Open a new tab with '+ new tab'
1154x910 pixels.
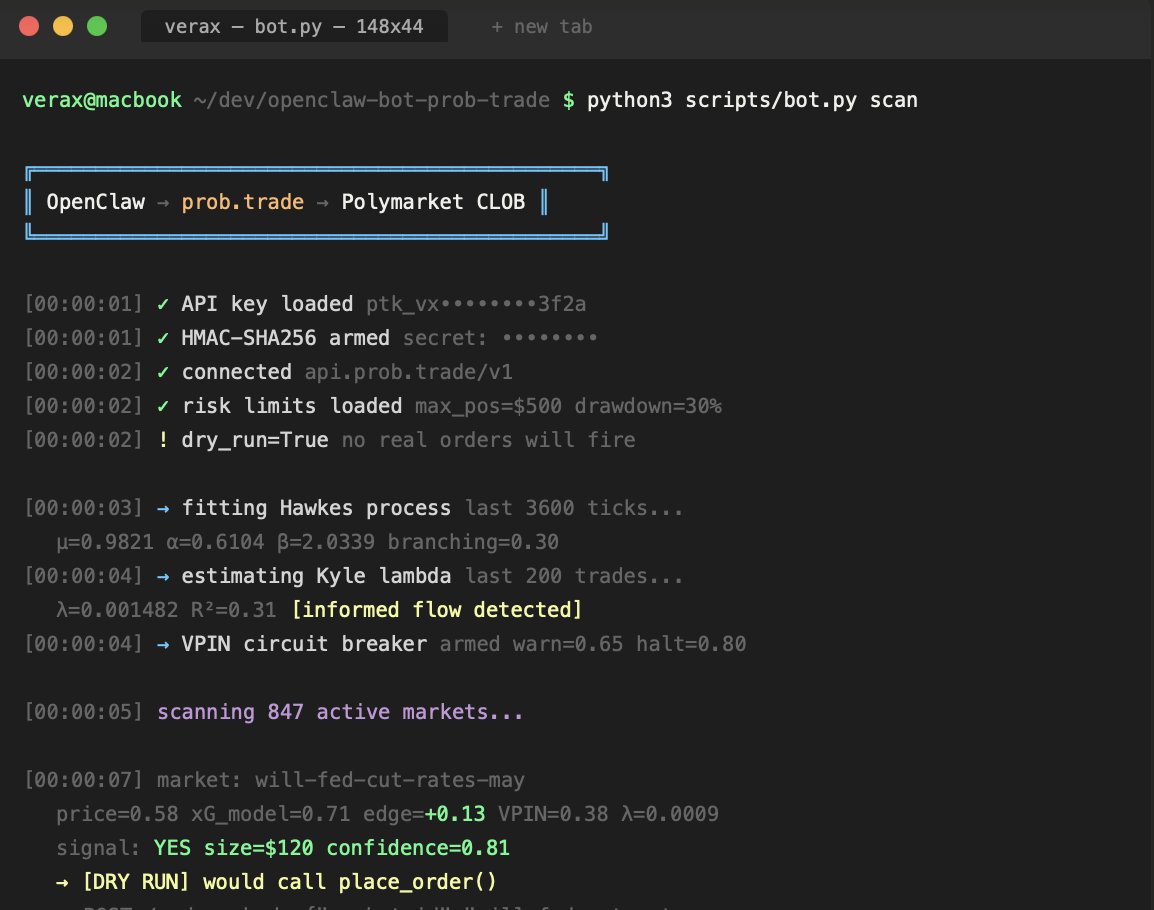click(x=541, y=27)
